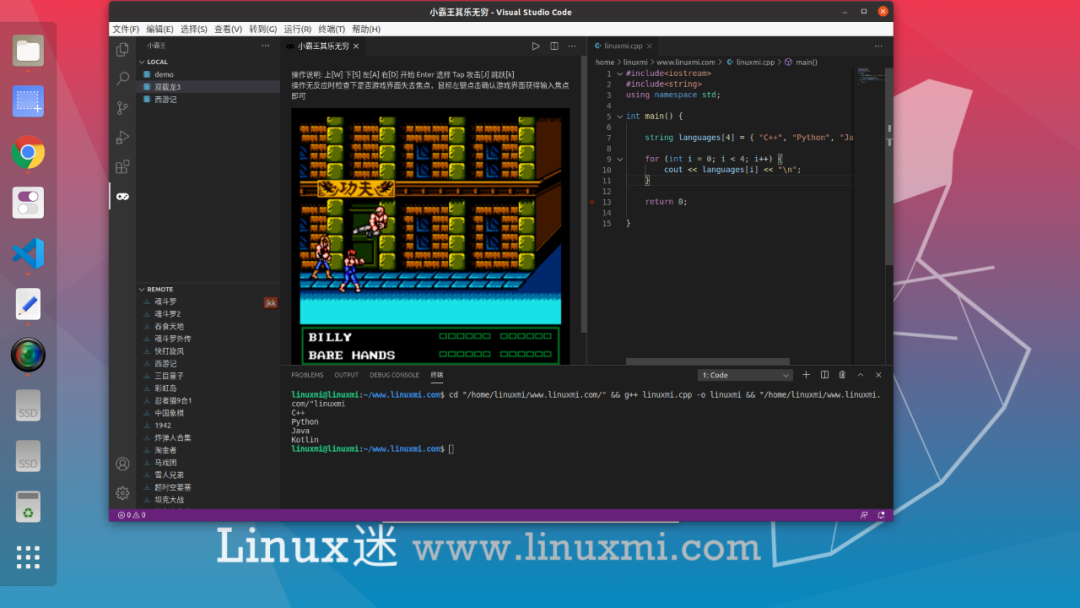Viewport: 1080px width, 608px height.
Task: Split the terminal panel
Action: click(824, 375)
